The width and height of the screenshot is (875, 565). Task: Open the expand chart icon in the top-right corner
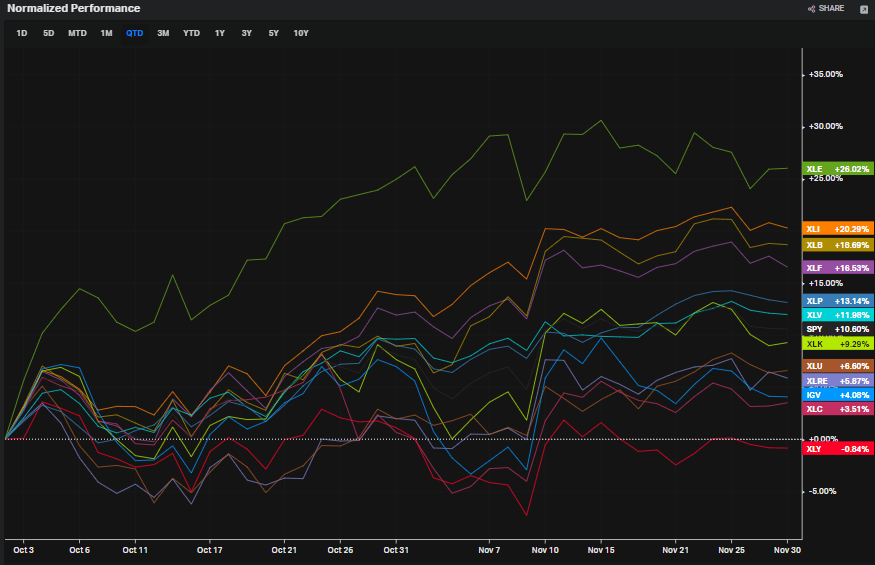864,9
